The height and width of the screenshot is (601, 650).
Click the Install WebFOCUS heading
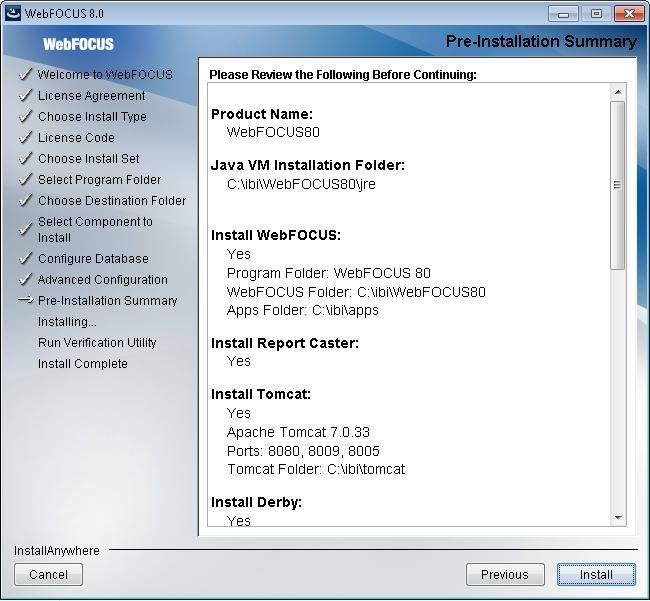click(x=276, y=235)
